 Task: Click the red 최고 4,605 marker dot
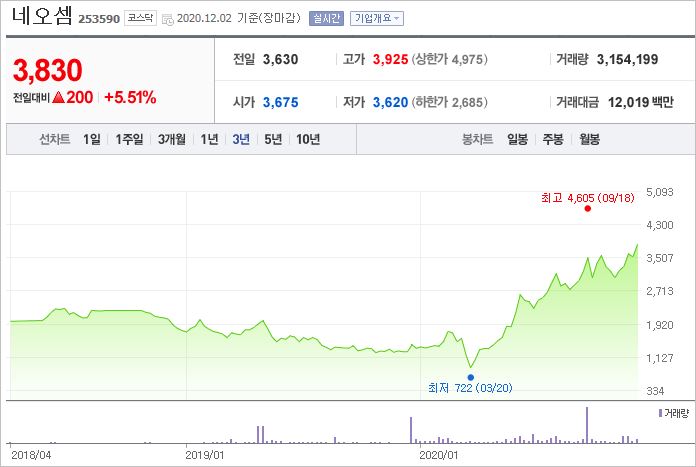pos(588,209)
